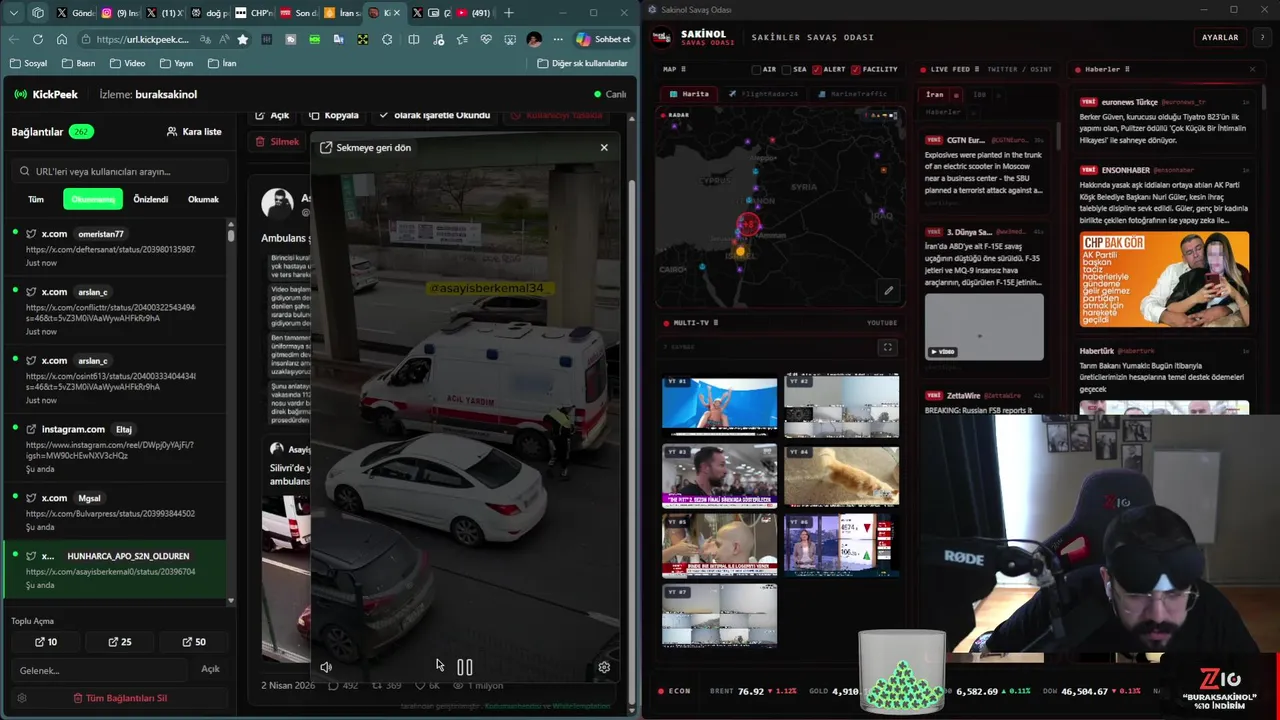Open the Yayın bookmarks folder
1280x720 pixels.
pyautogui.click(x=176, y=63)
